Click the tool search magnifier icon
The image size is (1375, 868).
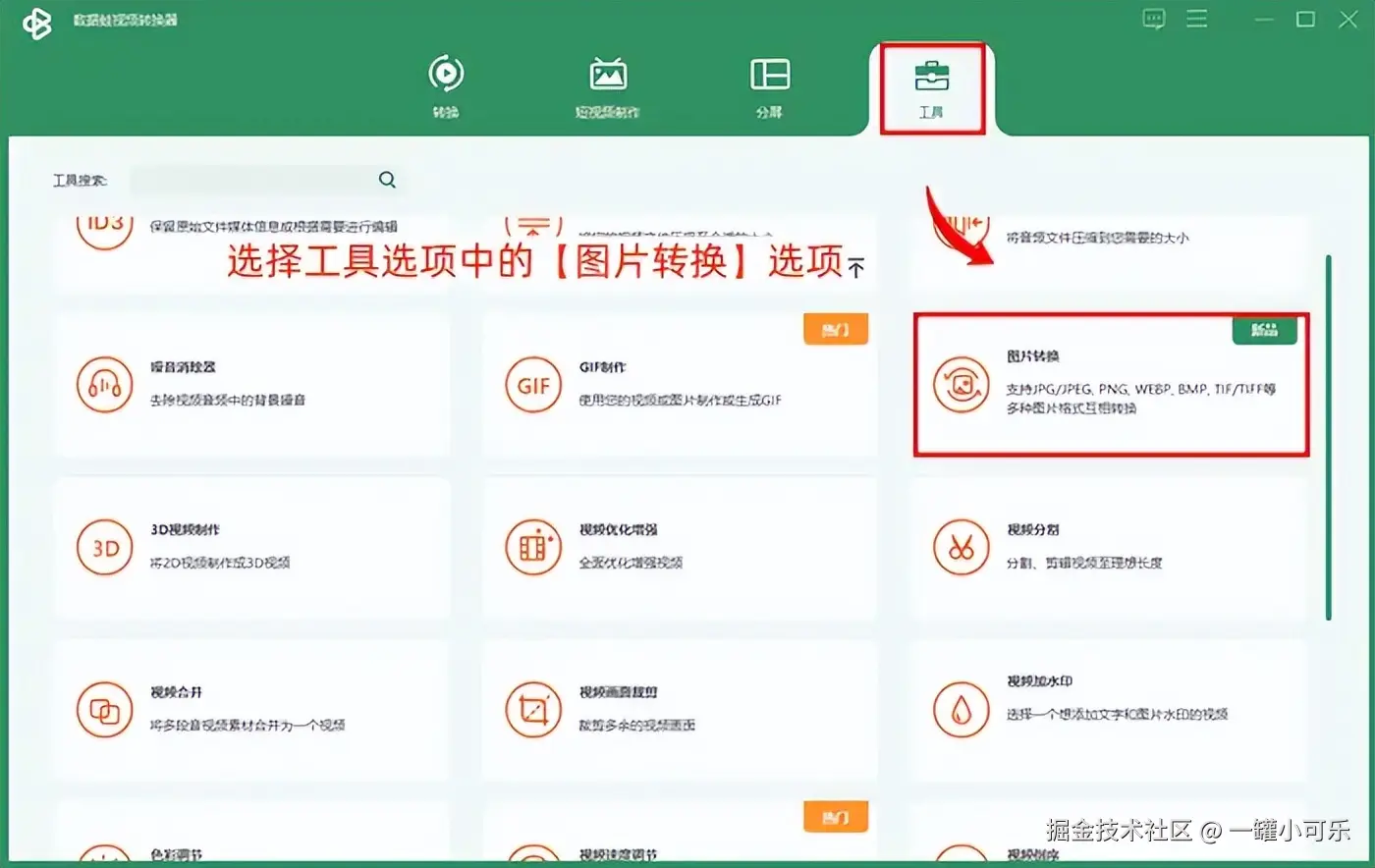(387, 180)
